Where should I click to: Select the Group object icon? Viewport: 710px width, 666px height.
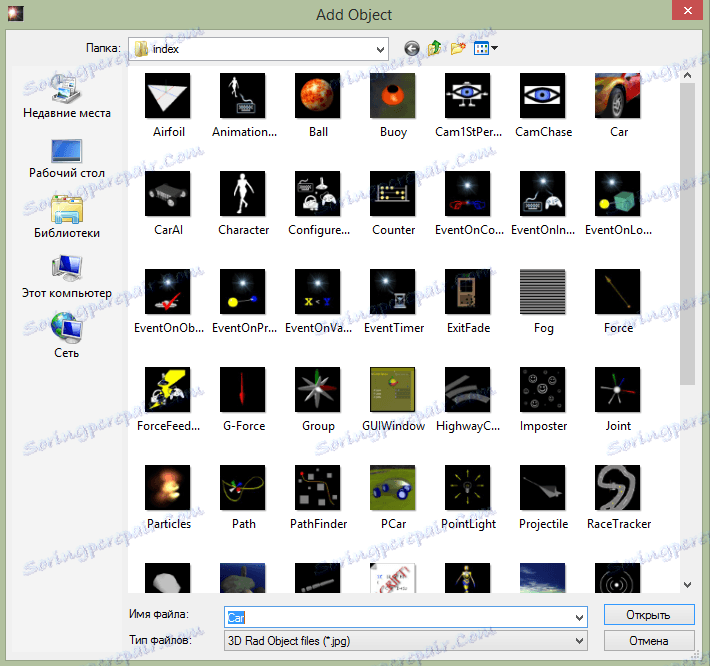(x=317, y=389)
